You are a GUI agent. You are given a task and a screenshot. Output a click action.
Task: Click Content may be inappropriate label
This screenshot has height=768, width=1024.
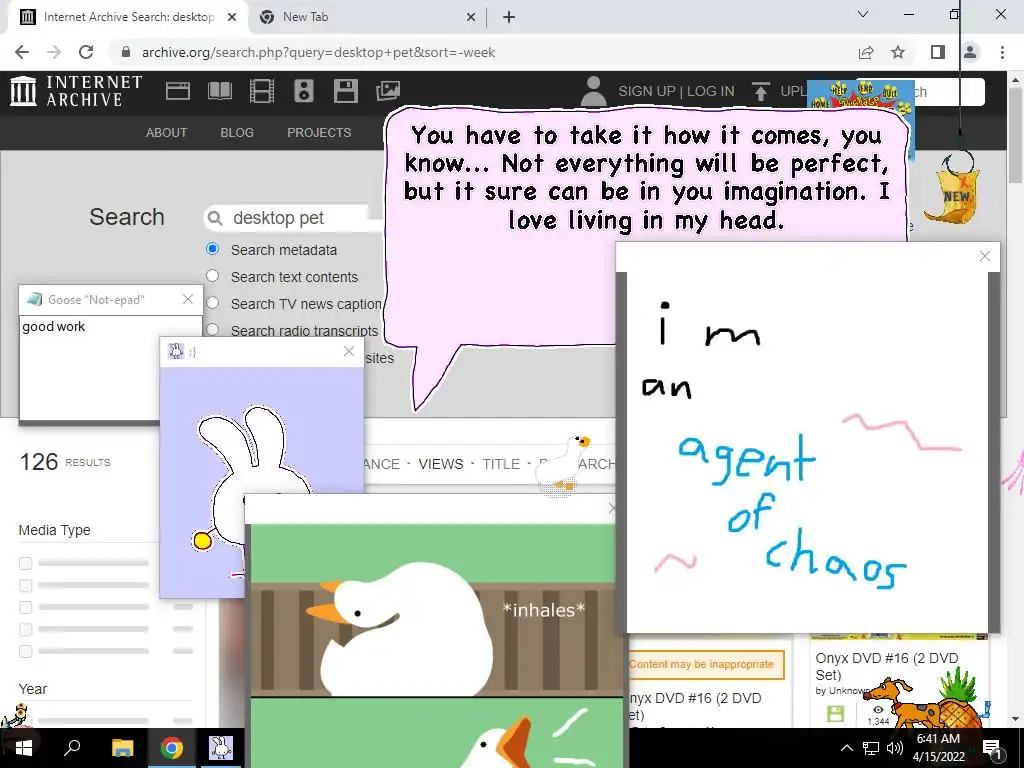coord(704,664)
